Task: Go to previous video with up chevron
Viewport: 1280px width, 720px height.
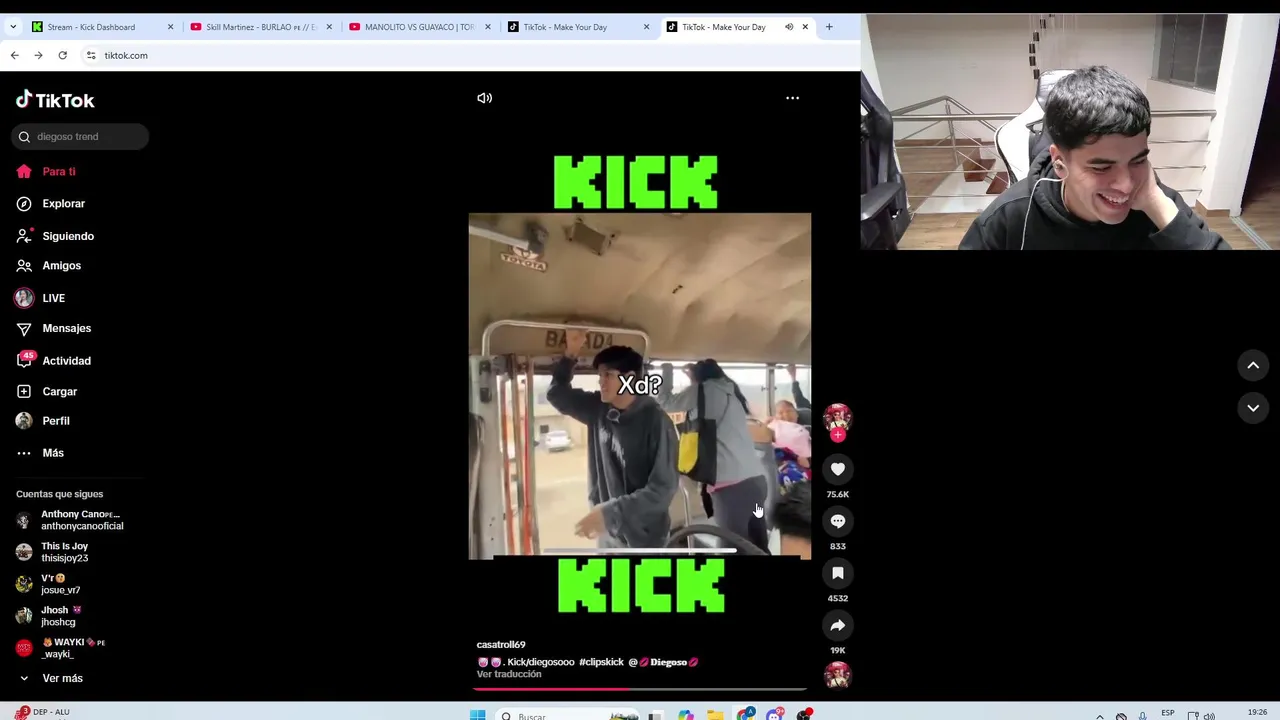Action: (1253, 366)
